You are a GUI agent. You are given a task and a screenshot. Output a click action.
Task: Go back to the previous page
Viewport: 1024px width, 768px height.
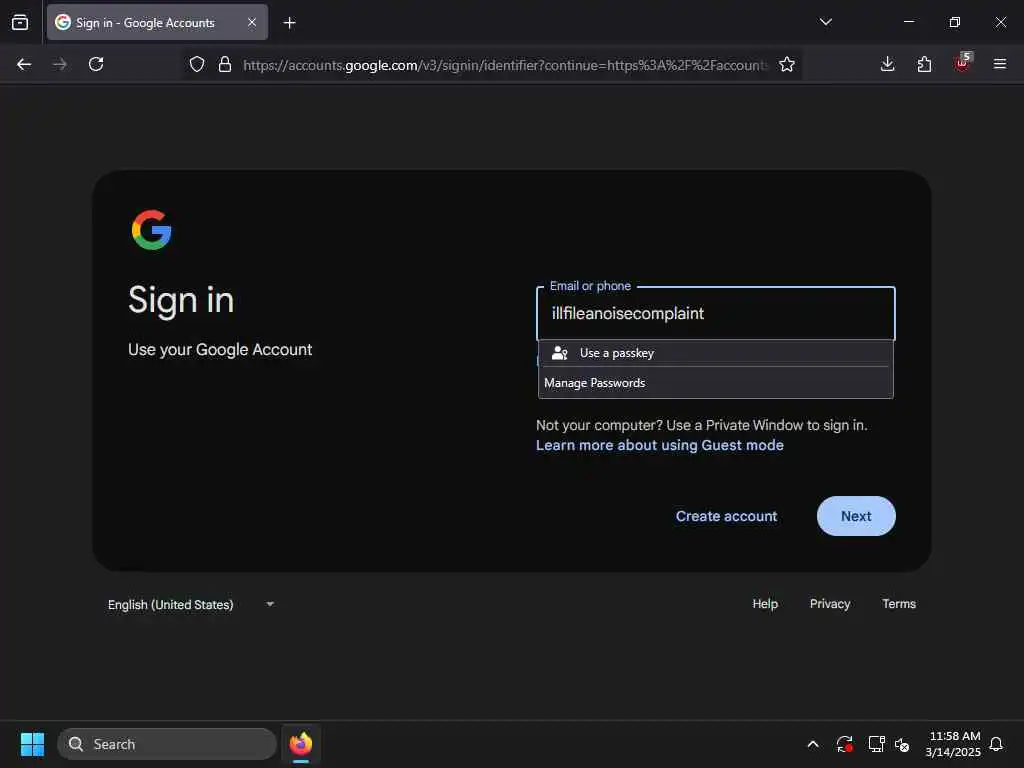24,64
